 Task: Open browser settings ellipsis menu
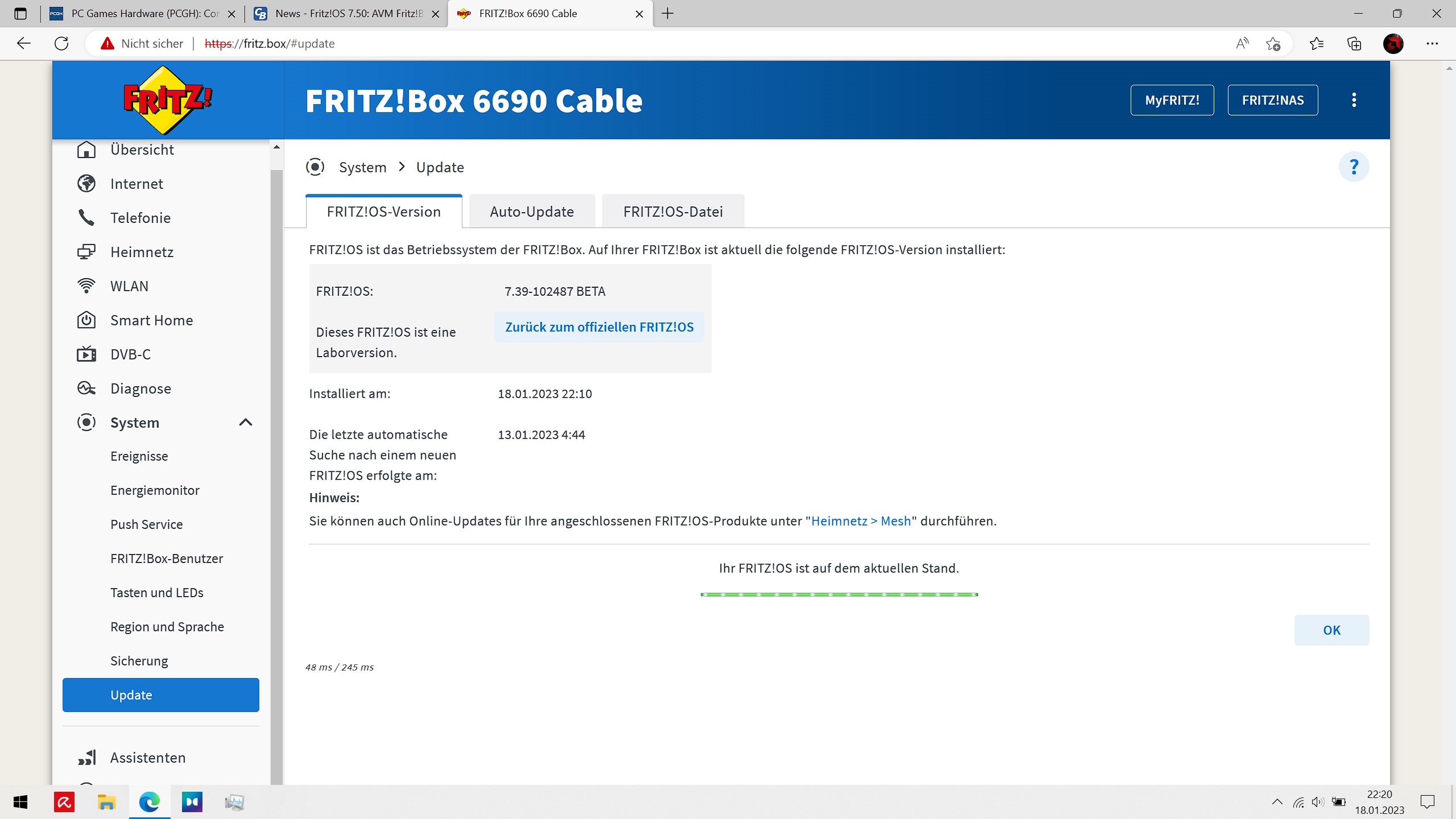(x=1432, y=44)
